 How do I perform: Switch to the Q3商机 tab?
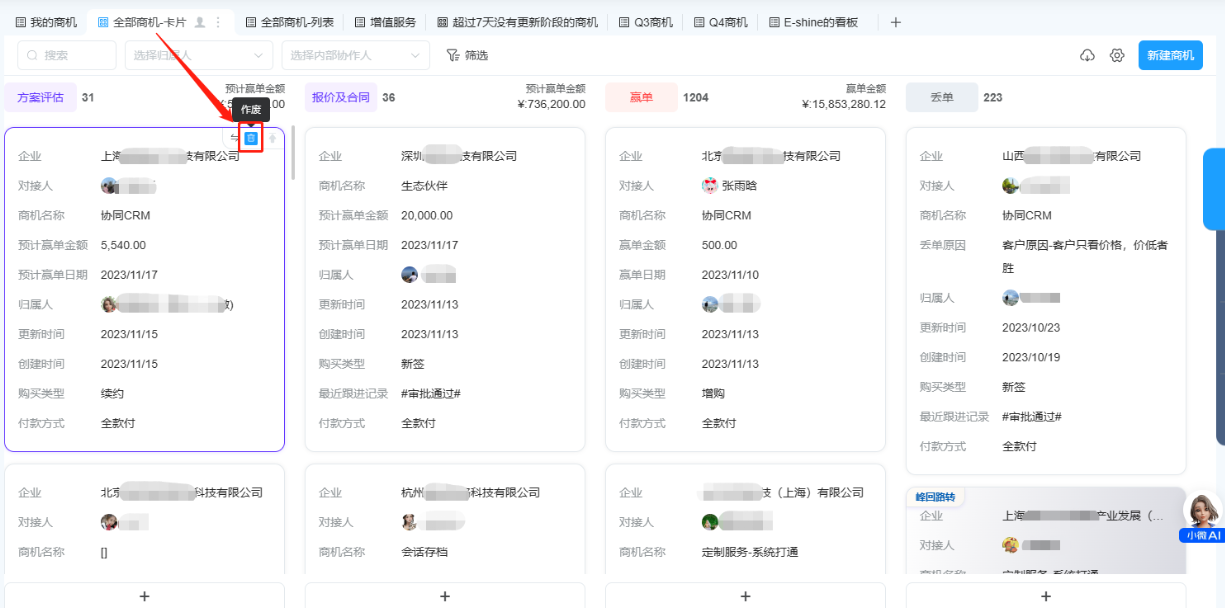pos(646,22)
